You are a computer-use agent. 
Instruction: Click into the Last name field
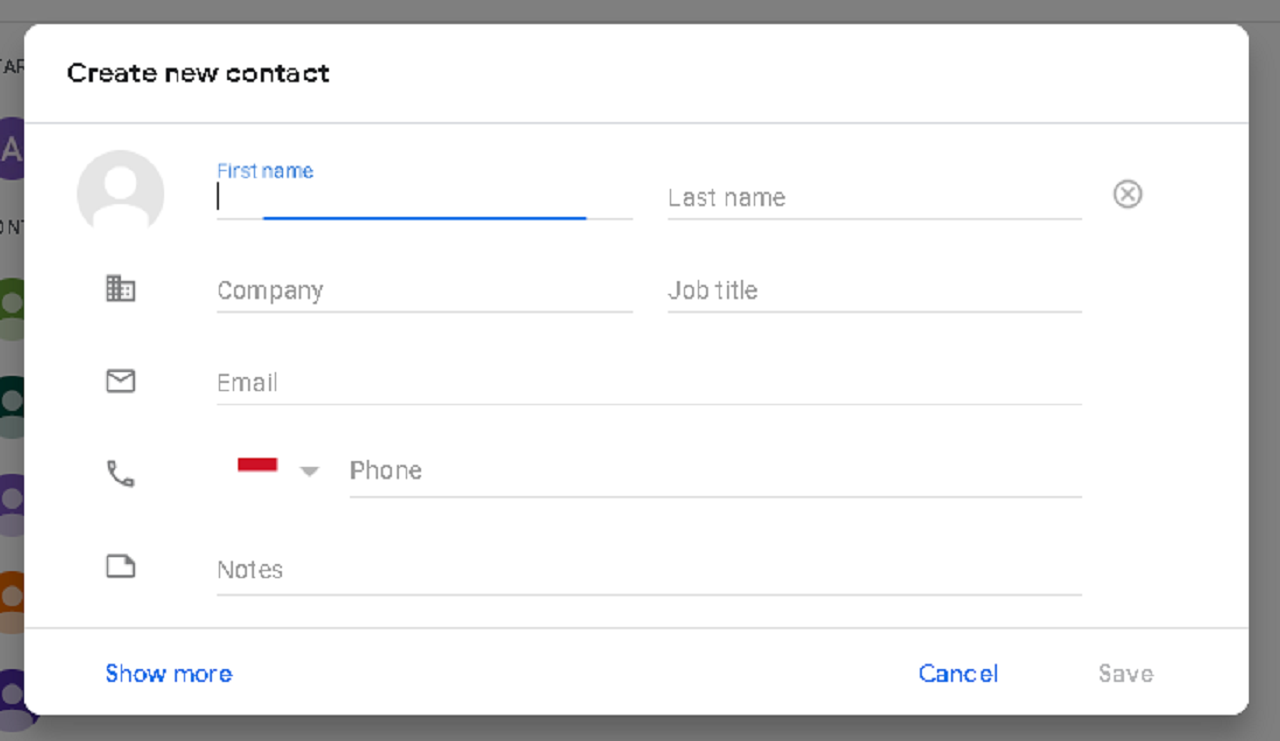873,198
